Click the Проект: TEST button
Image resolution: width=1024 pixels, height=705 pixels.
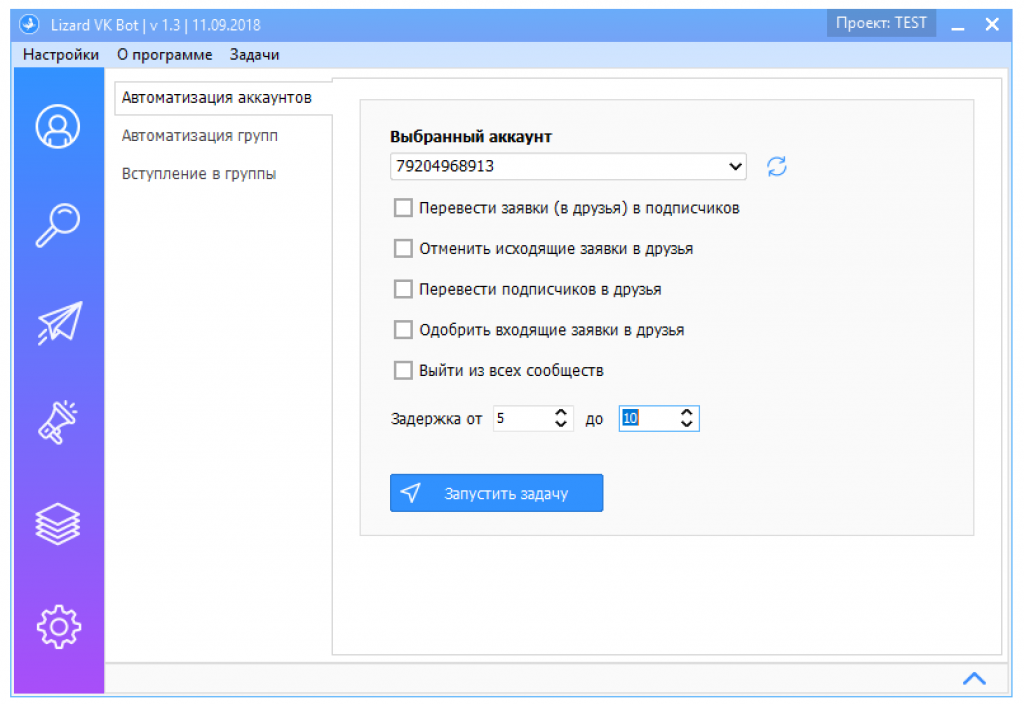(881, 23)
